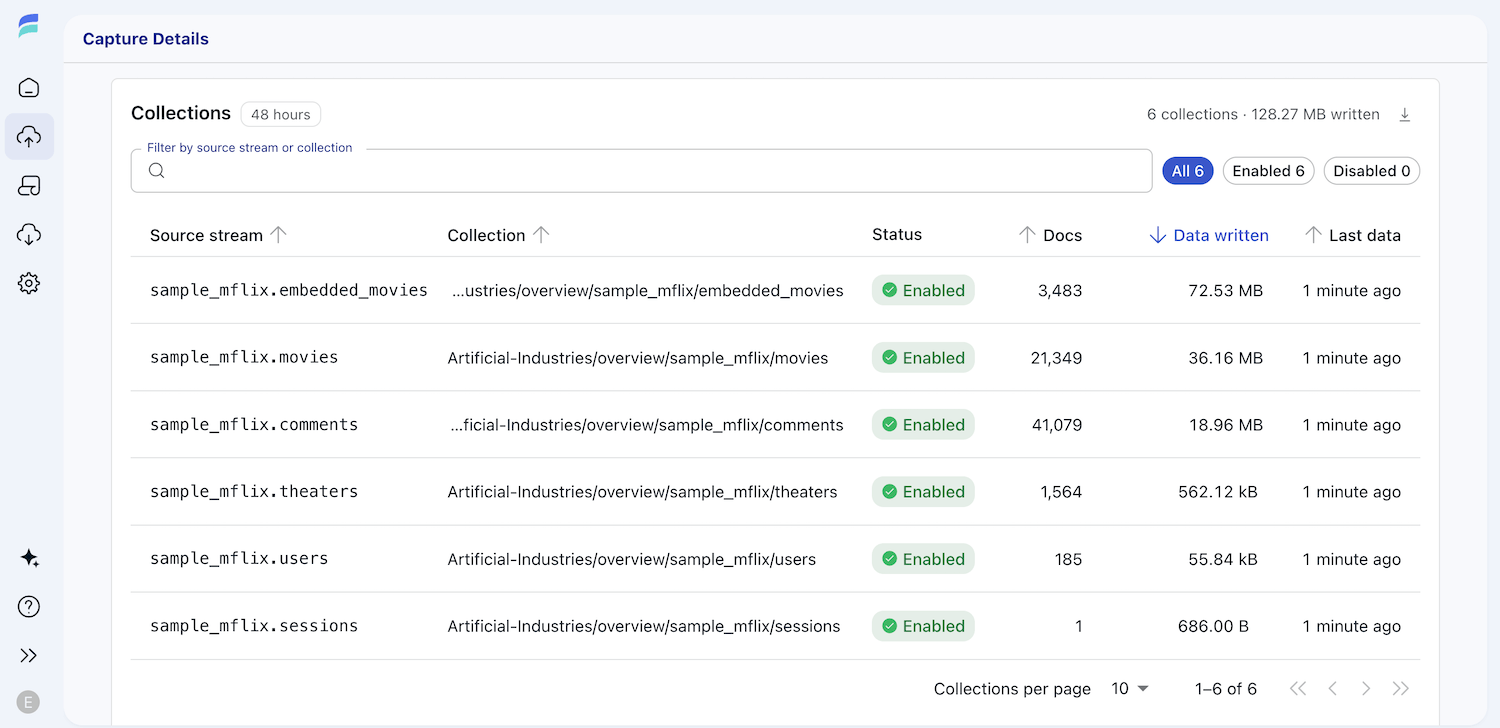Sort by Last data column arrow
Screen dimensions: 1500x728
[1314, 235]
